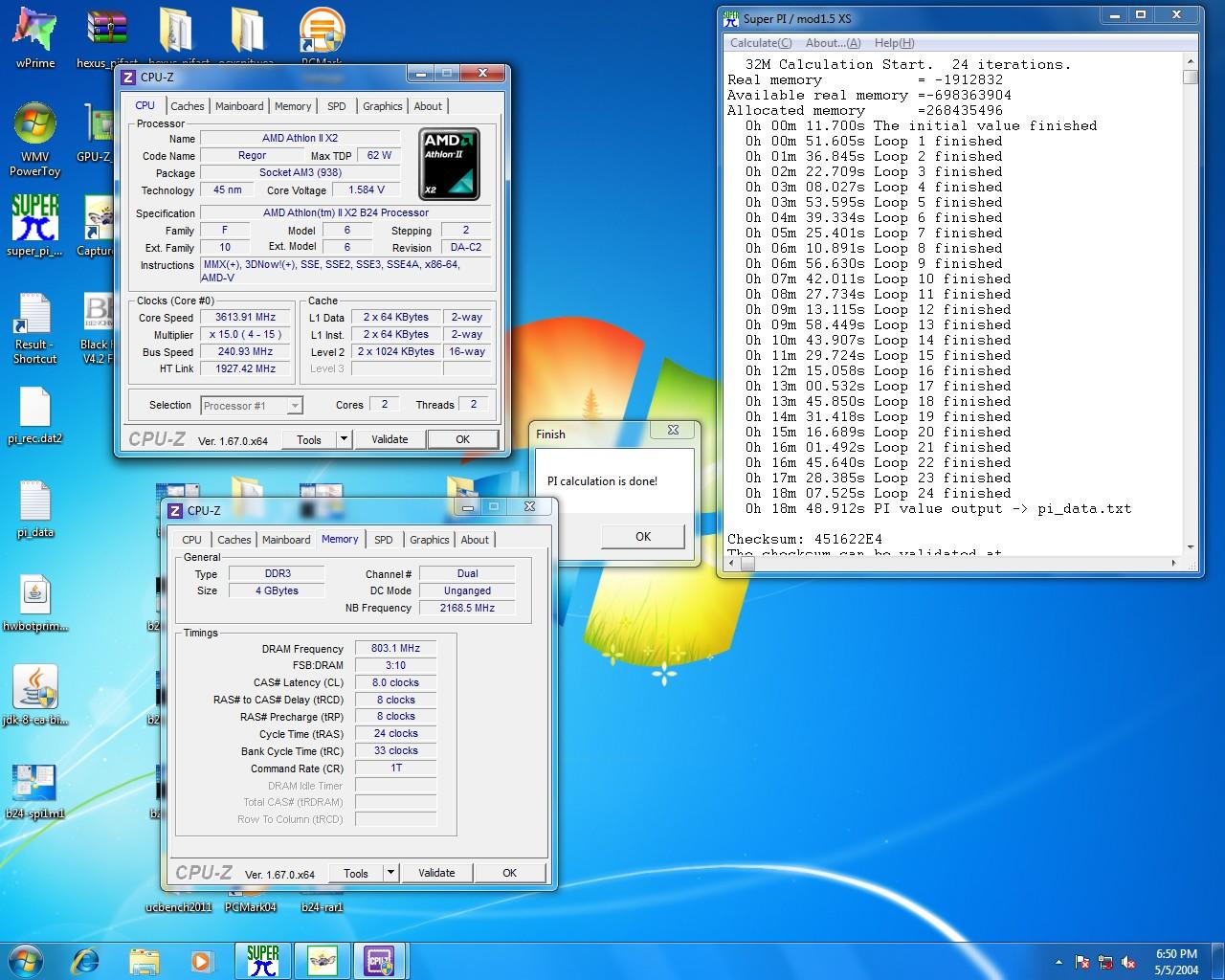Open the ucbench2011 desktop icon
The image size is (1225, 980).
(x=178, y=906)
